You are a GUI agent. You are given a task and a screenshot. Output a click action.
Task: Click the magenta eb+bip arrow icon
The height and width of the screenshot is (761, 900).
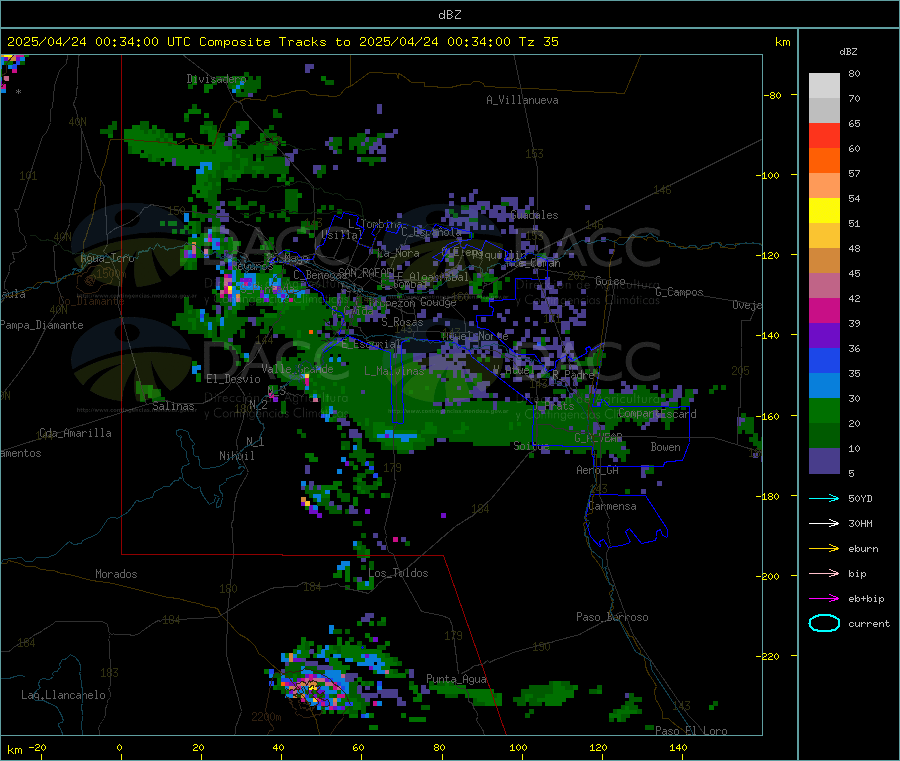[824, 599]
